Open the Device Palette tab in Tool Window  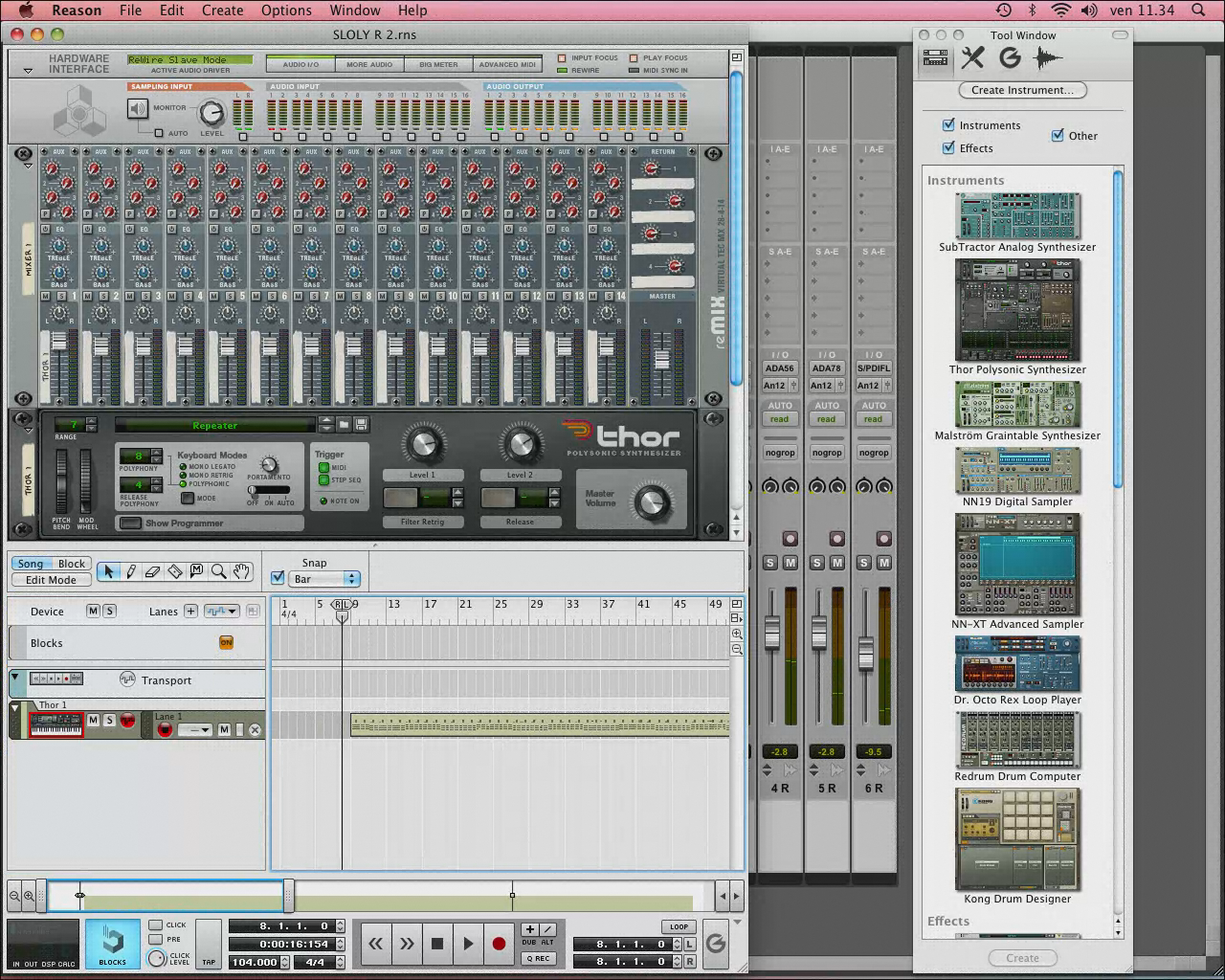point(936,58)
